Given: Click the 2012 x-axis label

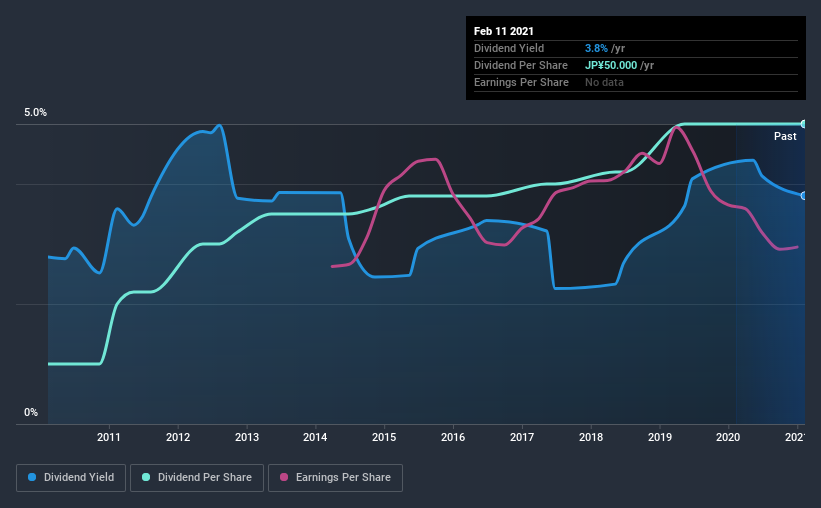Looking at the screenshot, I should tap(178, 437).
